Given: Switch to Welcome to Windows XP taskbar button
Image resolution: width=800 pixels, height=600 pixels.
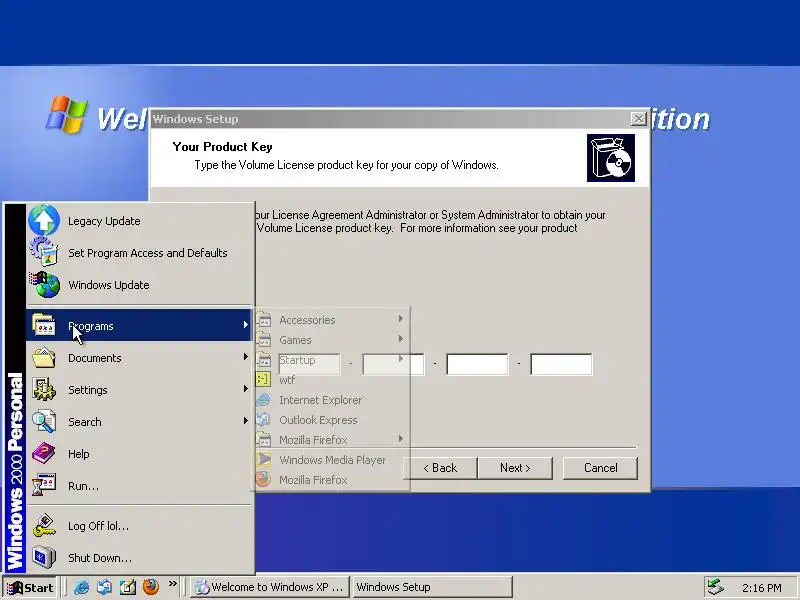Looking at the screenshot, I should 270,587.
